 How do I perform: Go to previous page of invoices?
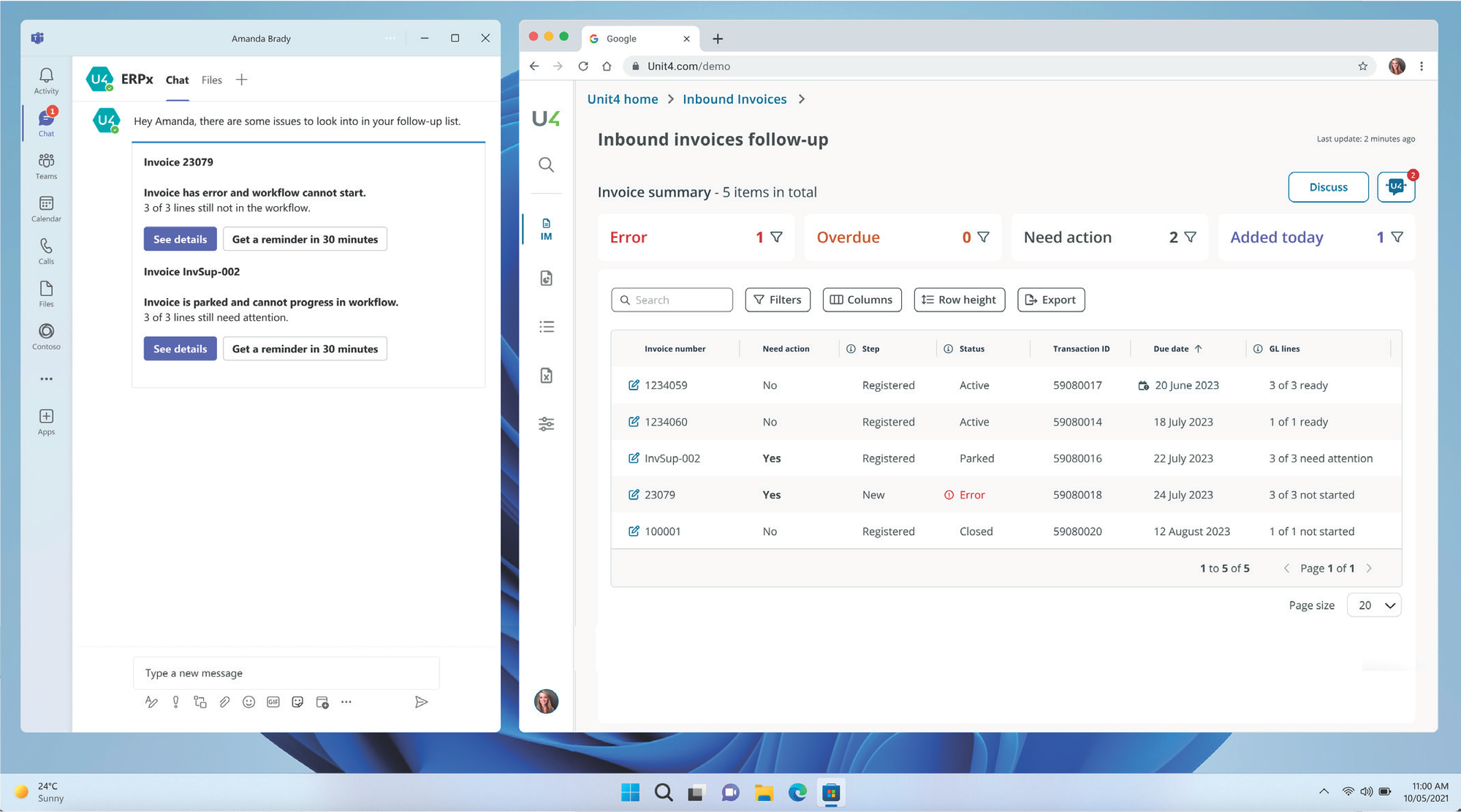click(1286, 568)
